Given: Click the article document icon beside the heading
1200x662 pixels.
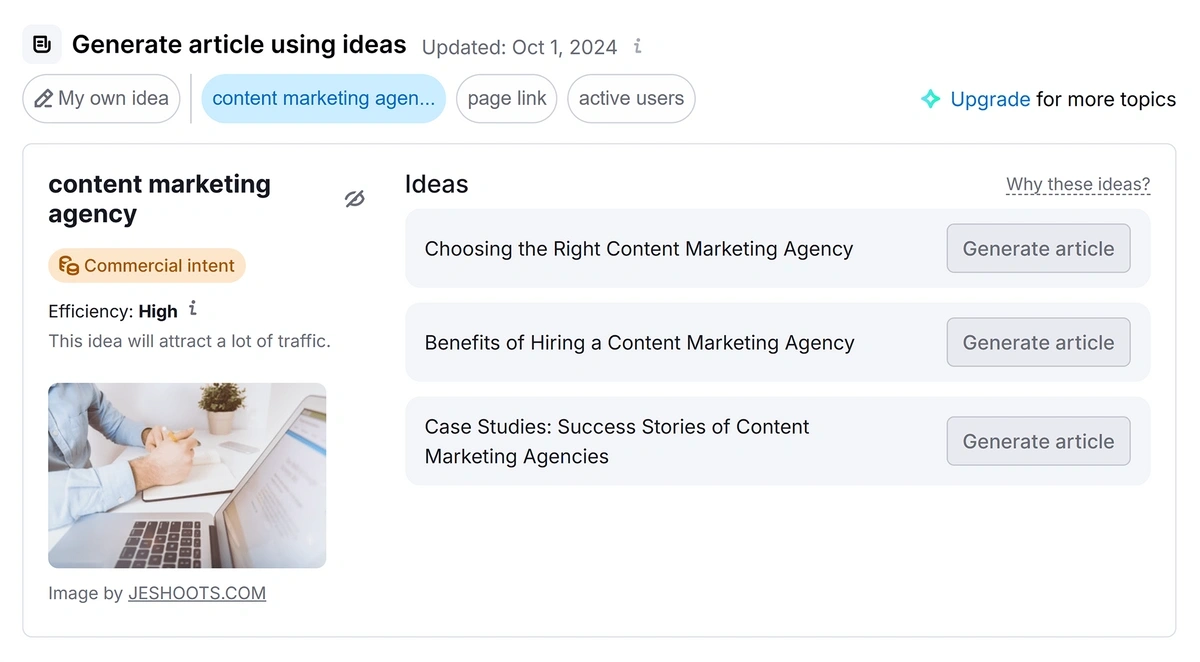Looking at the screenshot, I should (42, 45).
